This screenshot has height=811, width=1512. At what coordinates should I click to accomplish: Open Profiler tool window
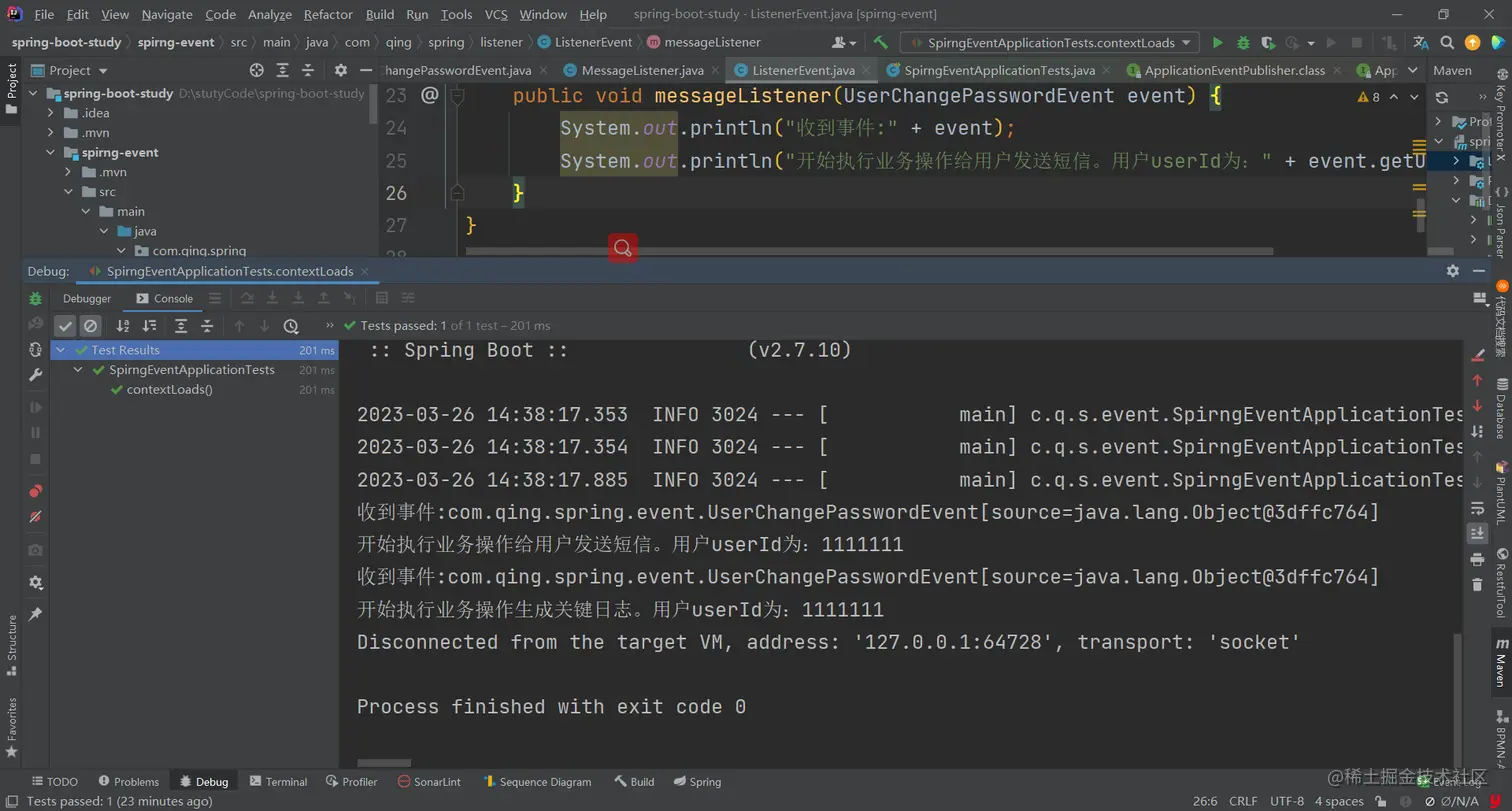[x=351, y=781]
